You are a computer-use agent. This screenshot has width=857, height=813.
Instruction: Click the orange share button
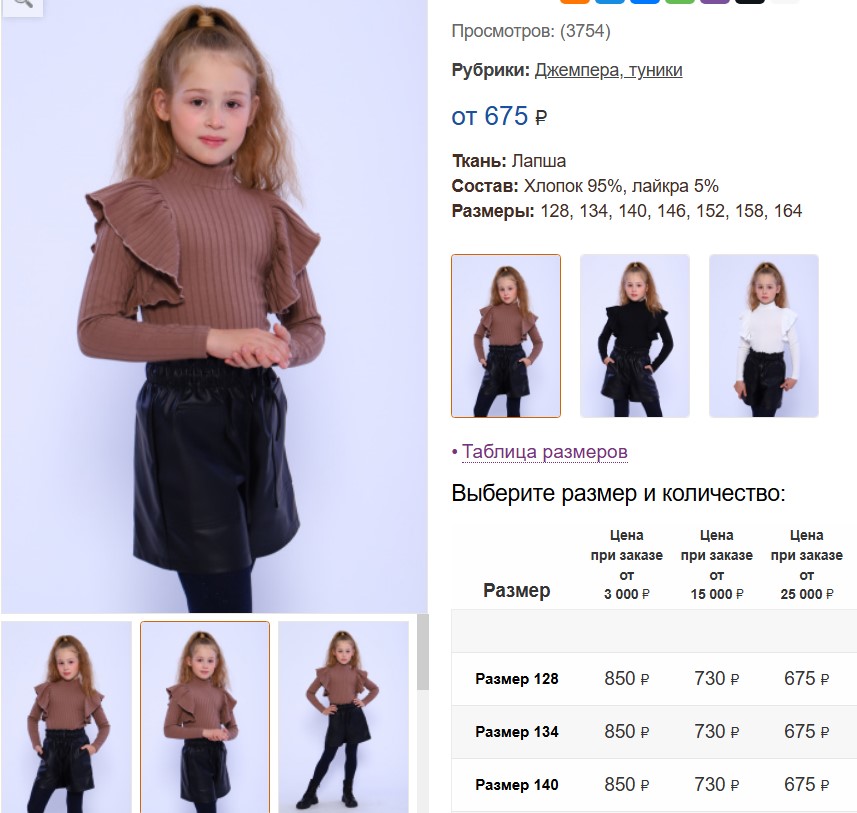click(574, 2)
